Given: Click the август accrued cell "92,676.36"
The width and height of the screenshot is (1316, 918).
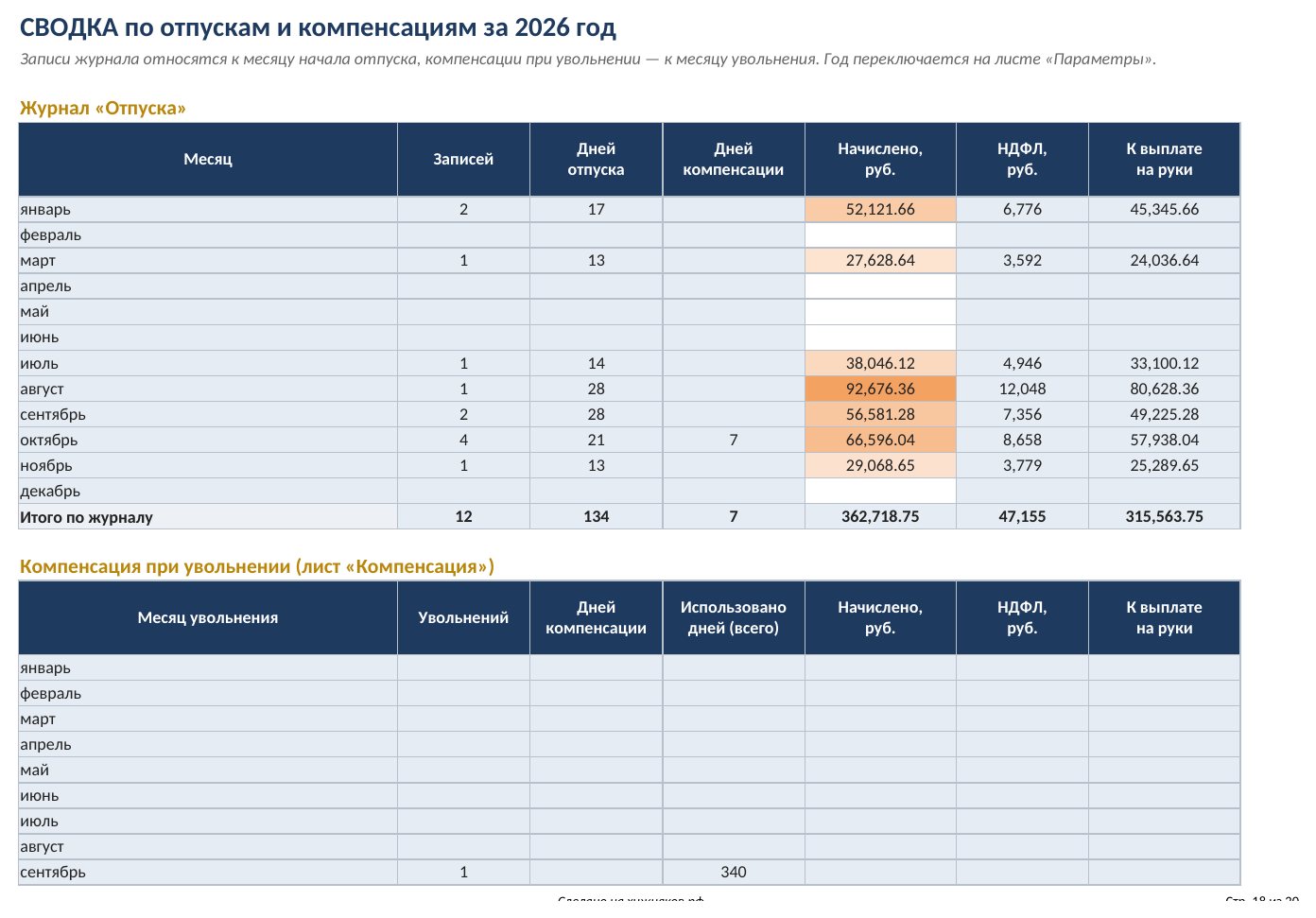Looking at the screenshot, I should click(880, 389).
